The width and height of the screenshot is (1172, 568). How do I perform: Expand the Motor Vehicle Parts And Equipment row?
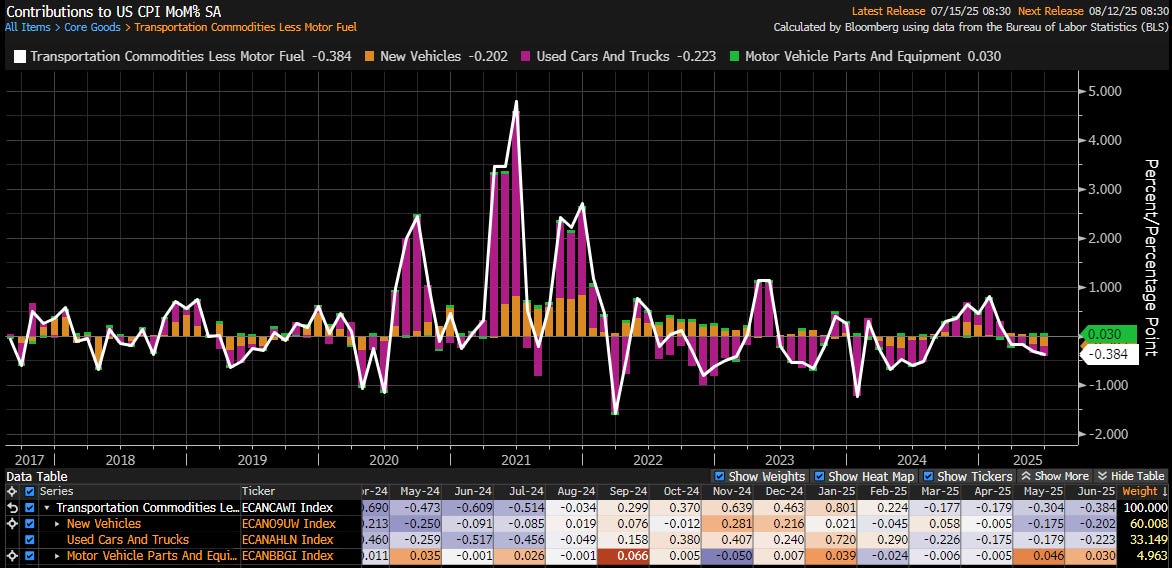pos(58,555)
